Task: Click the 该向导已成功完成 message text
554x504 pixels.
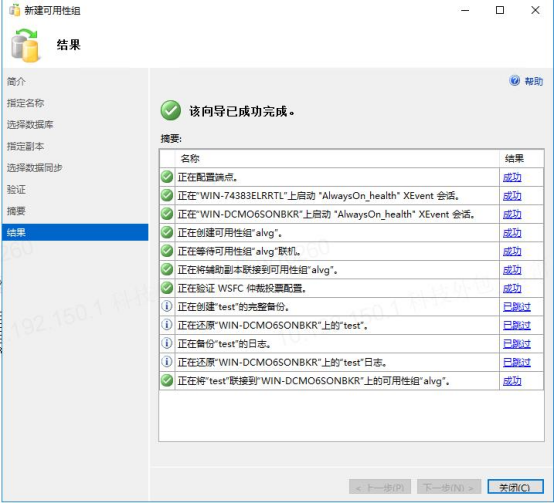Action: [242, 111]
